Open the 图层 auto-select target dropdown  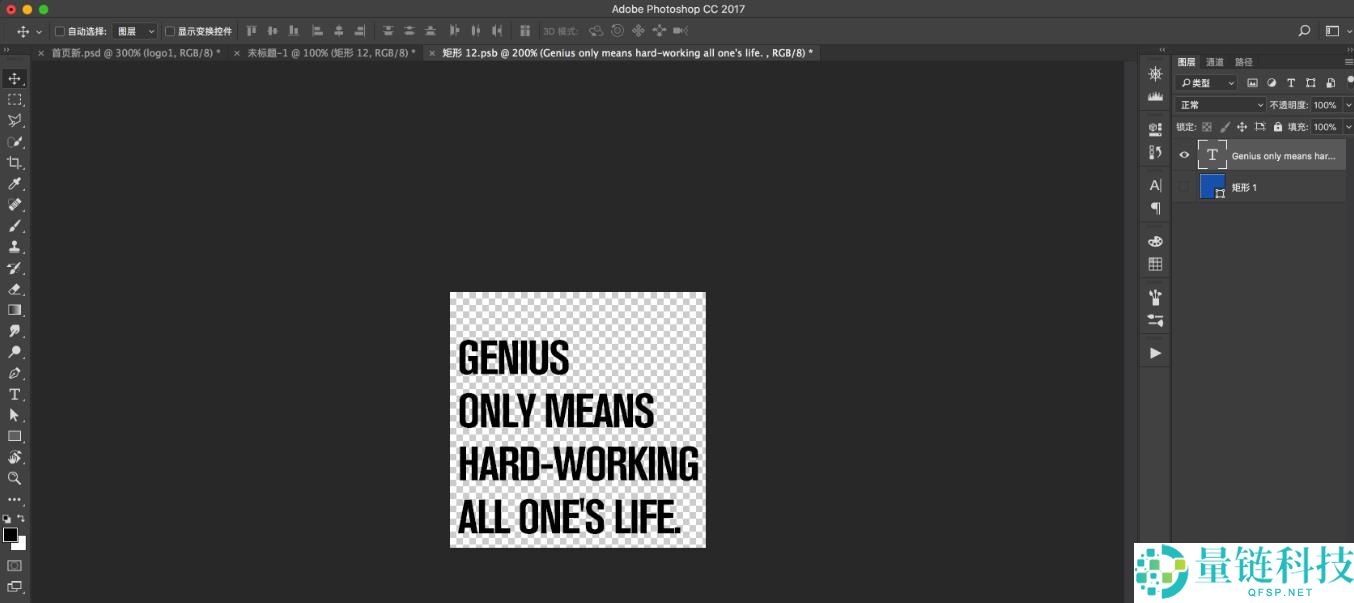tap(135, 32)
